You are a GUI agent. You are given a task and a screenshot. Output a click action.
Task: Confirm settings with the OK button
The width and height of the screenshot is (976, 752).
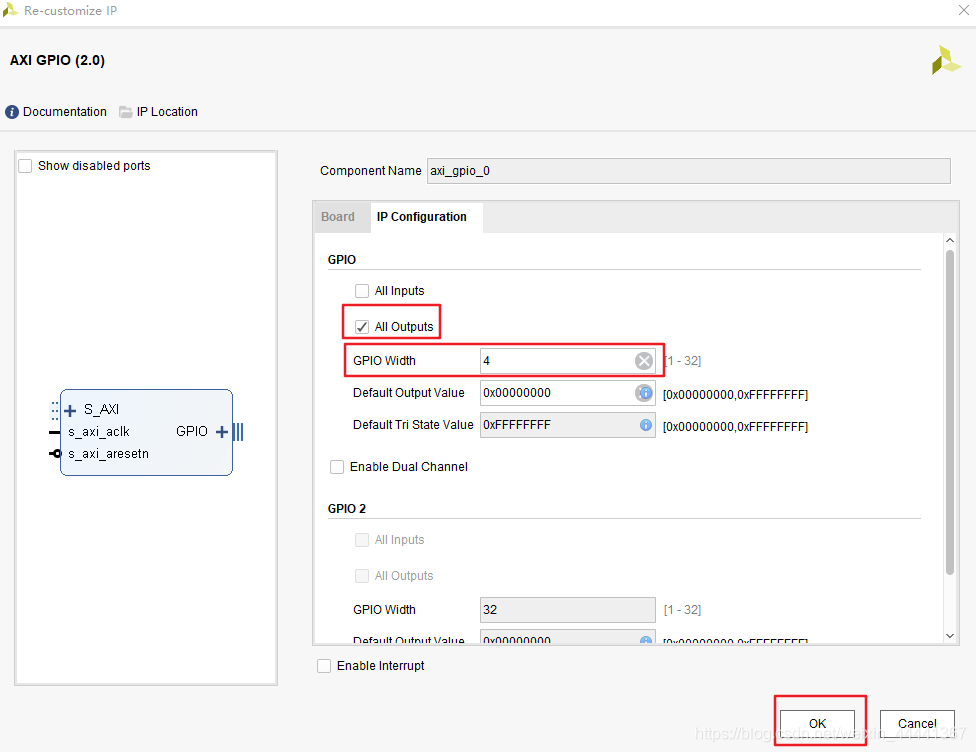coord(817,723)
